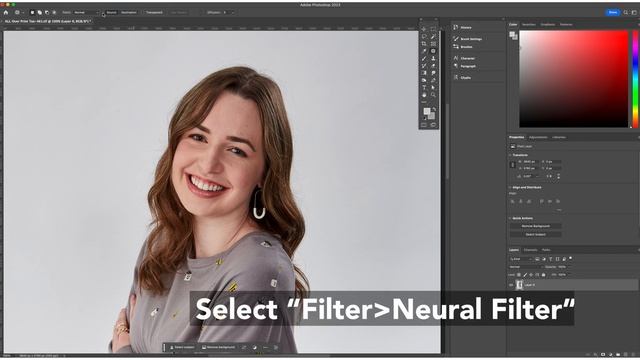
Task: Switch to the Adjustments tab
Action: point(538,137)
